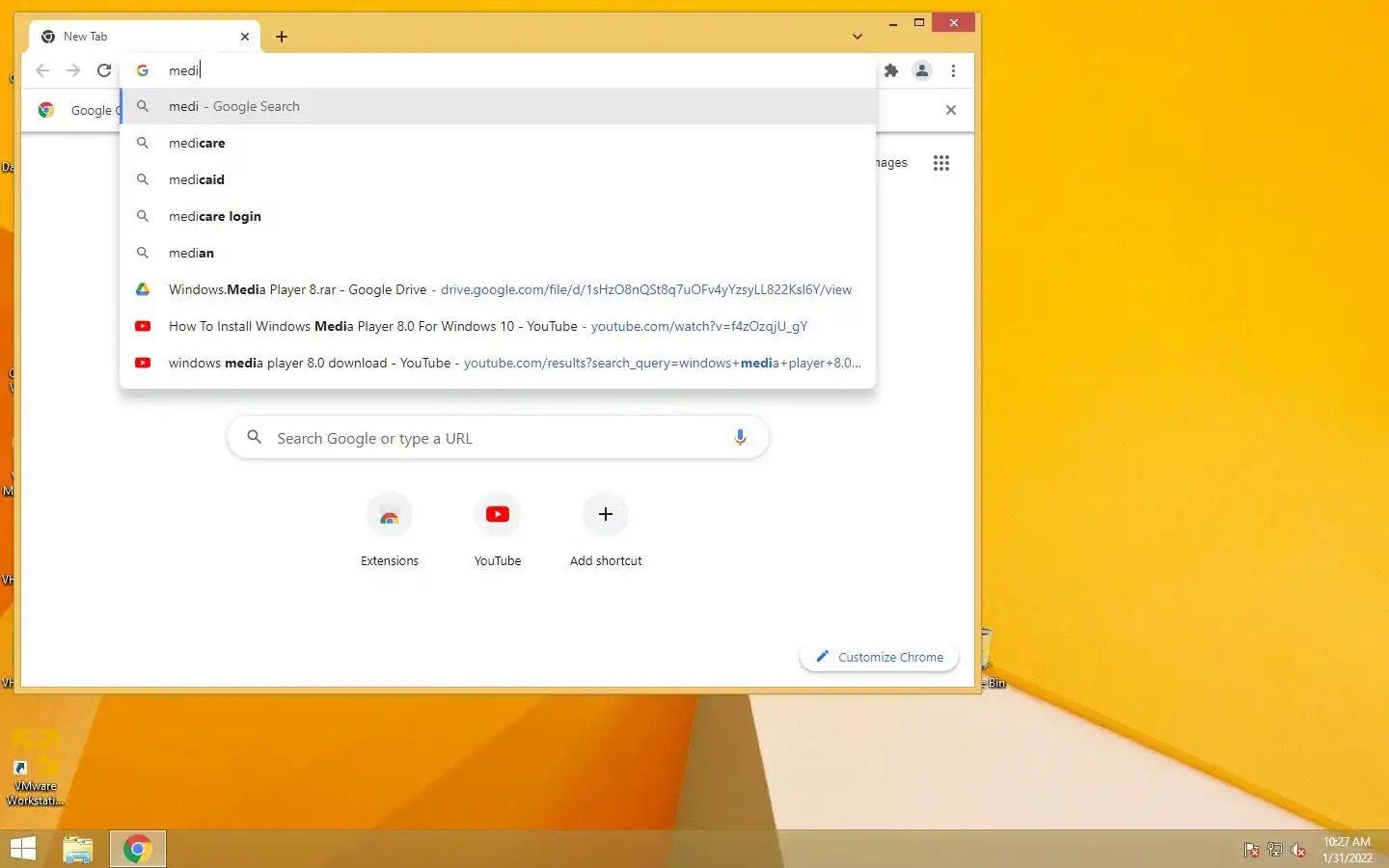Reload the page with the refresh icon
1389x868 pixels.
coord(104,70)
